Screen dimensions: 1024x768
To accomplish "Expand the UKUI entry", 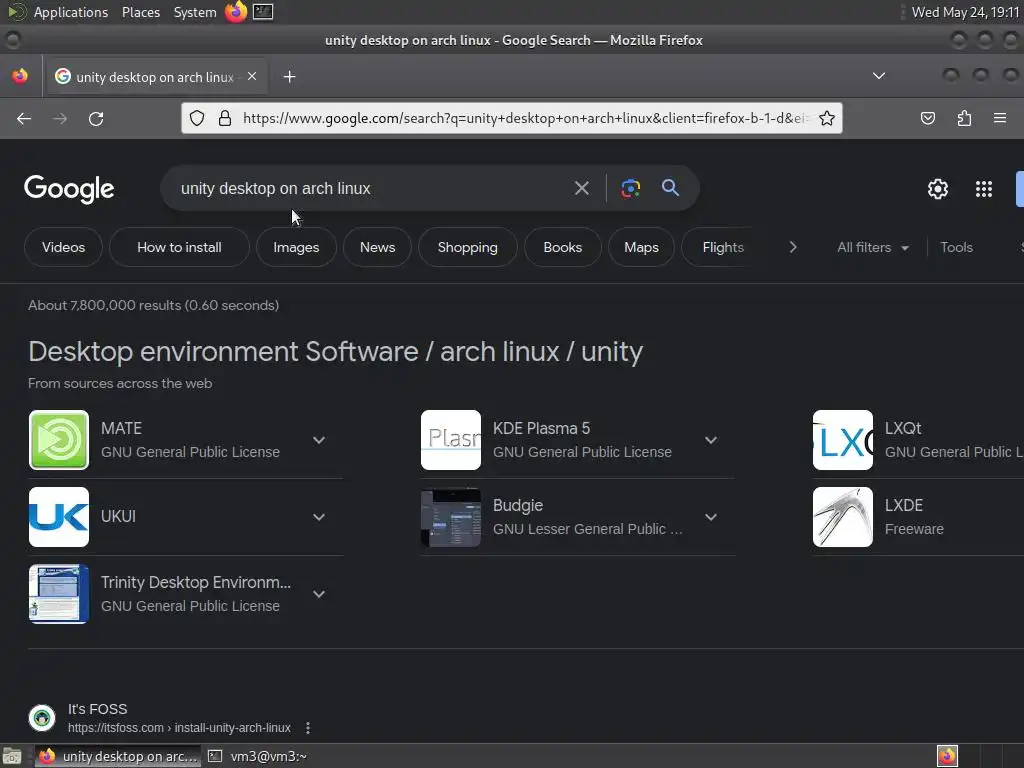I will [x=319, y=517].
